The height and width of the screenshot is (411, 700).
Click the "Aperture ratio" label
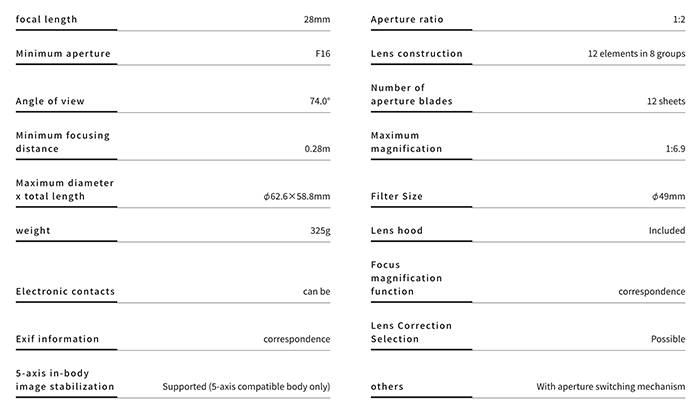(x=407, y=20)
